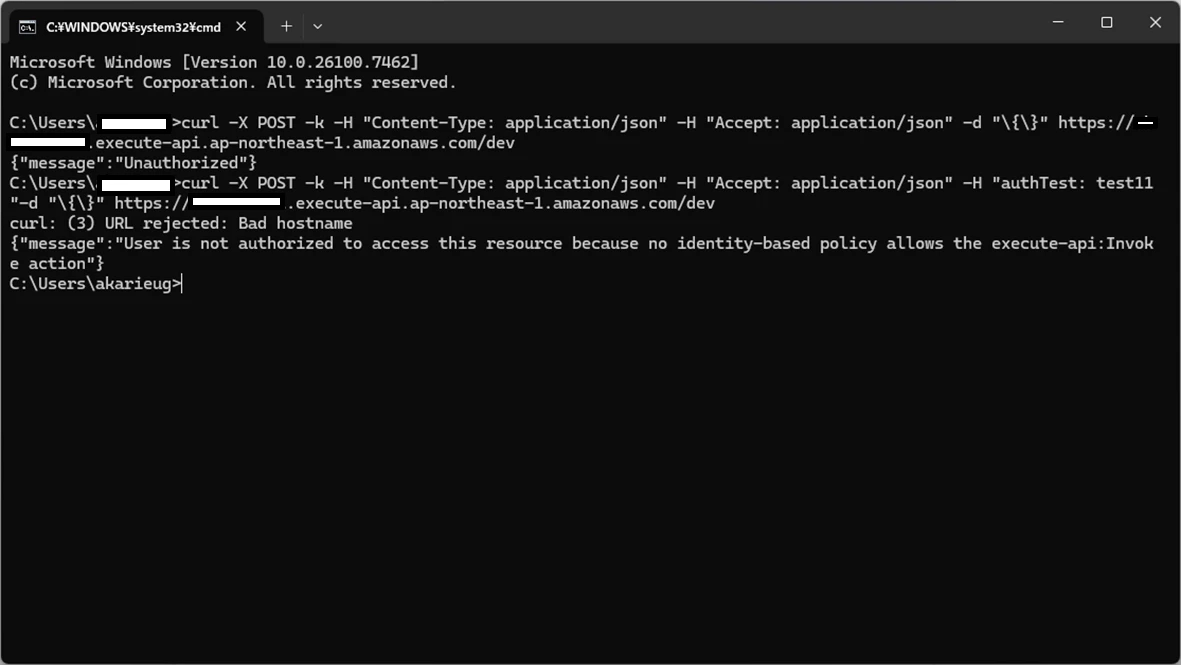
Task: Place cursor at C:\Users\akarieug> prompt
Action: point(182,285)
